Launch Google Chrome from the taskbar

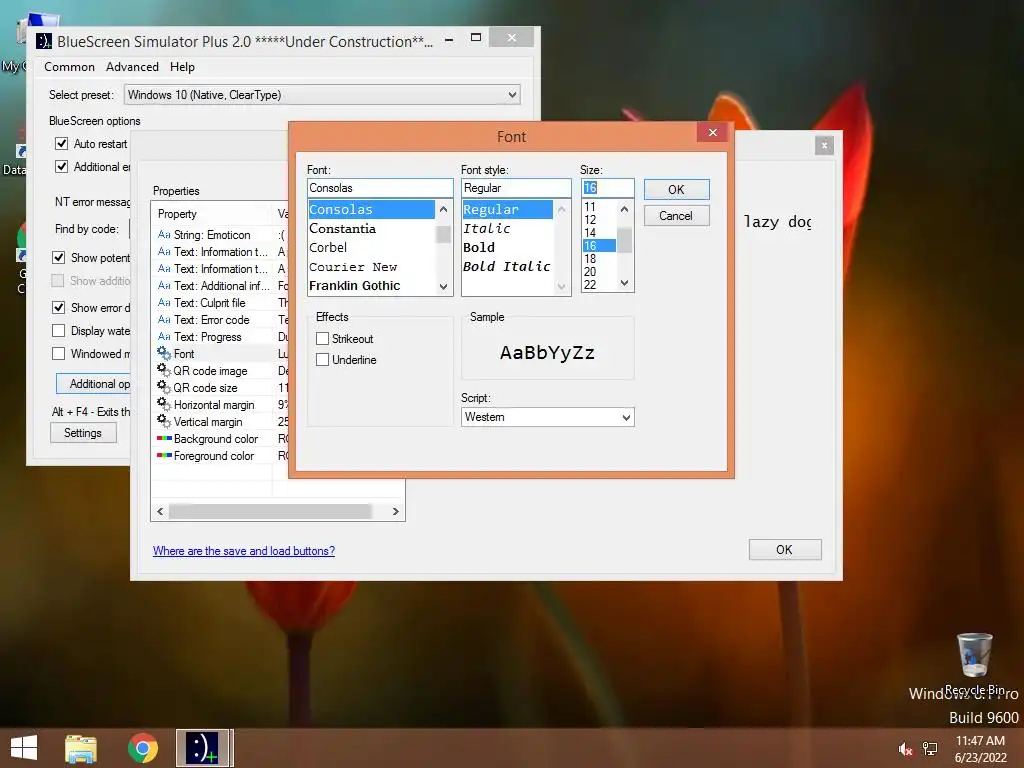coord(142,748)
